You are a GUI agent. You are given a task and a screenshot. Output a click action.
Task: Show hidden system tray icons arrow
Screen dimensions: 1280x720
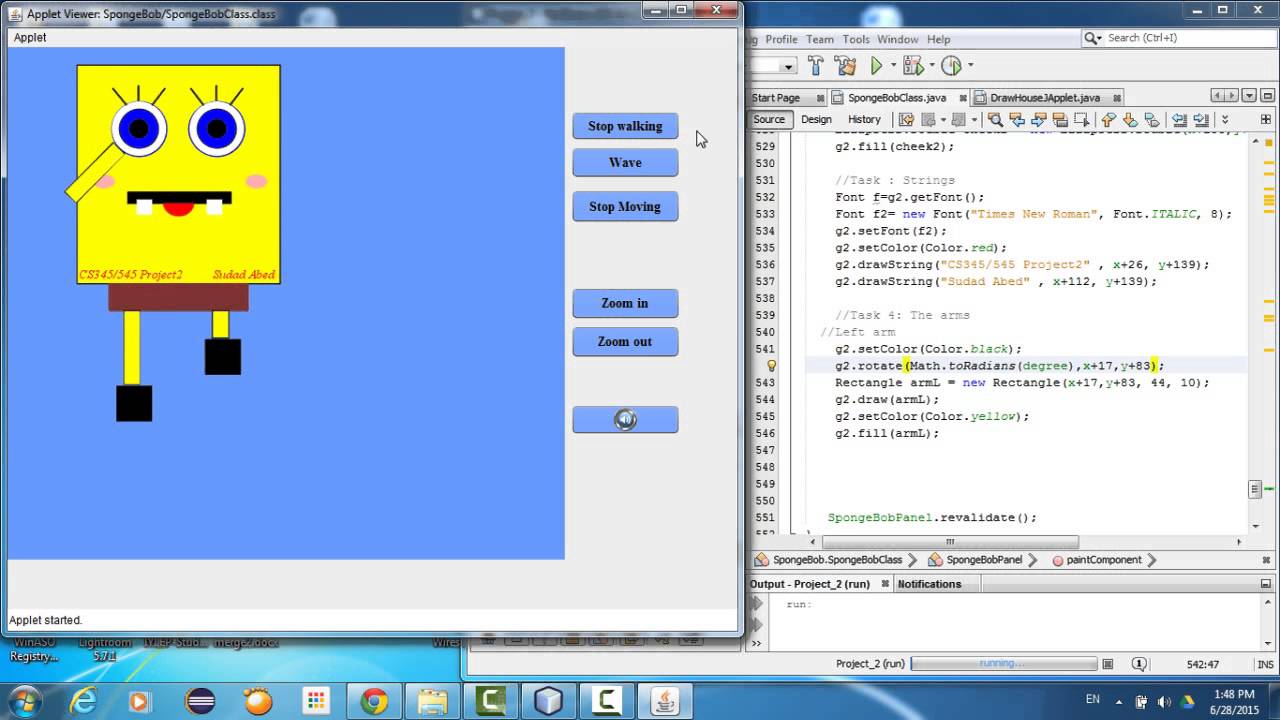coord(1118,701)
